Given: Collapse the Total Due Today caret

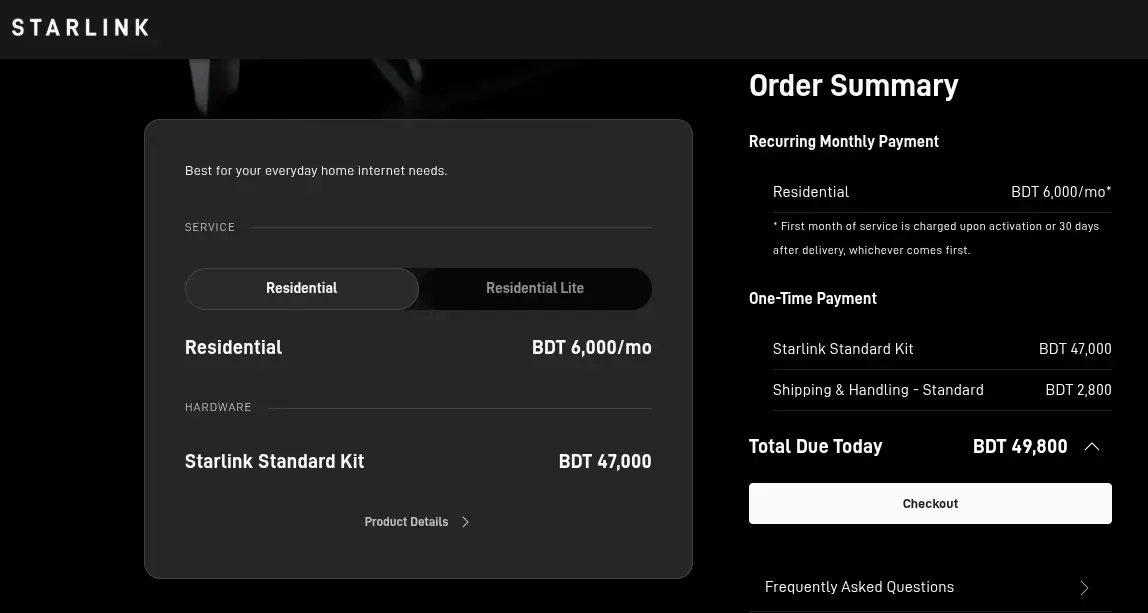Looking at the screenshot, I should pos(1092,446).
